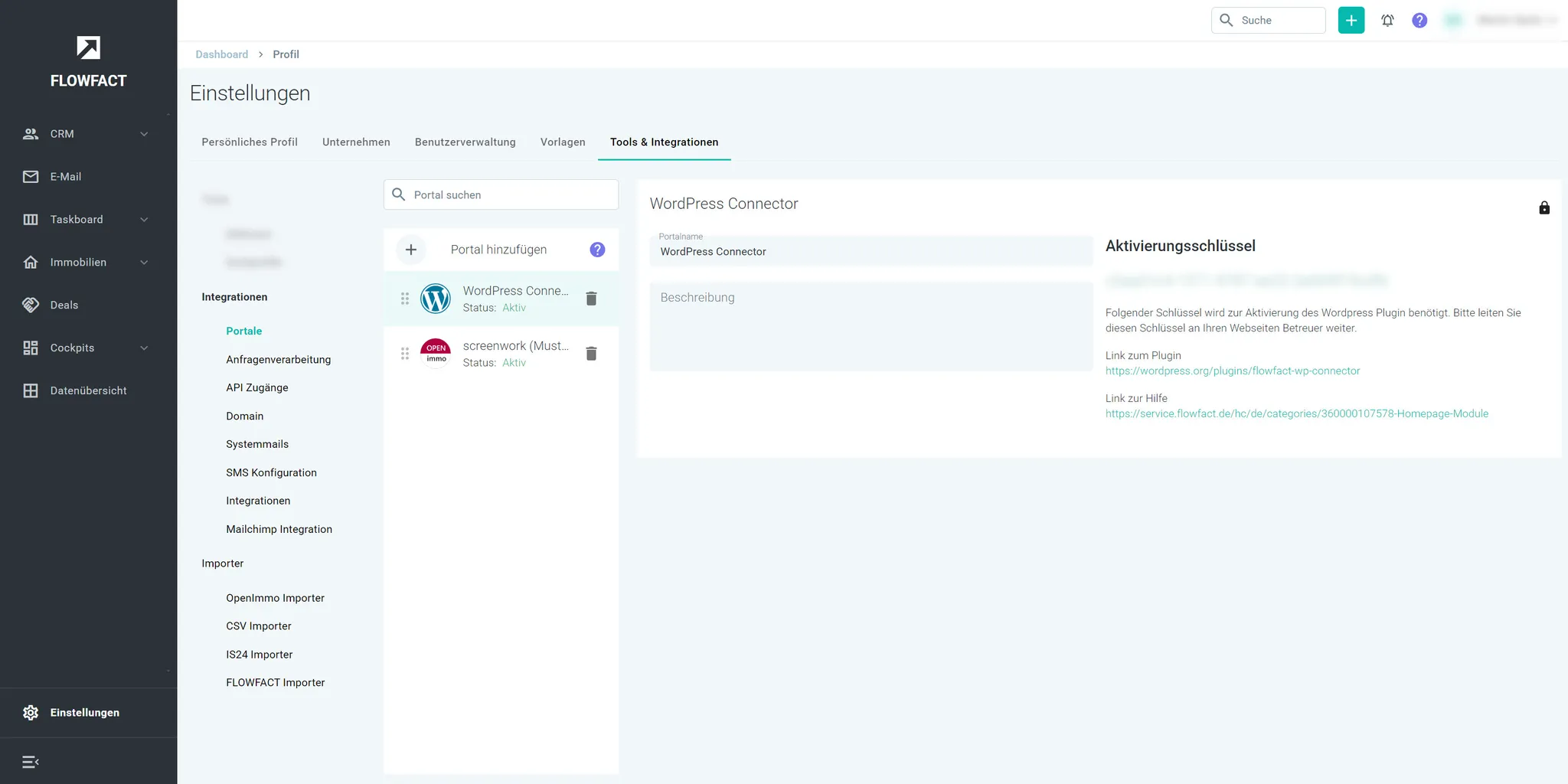This screenshot has height=784, width=1568.
Task: Switch to Benutzerverwaltung tab
Action: click(465, 142)
